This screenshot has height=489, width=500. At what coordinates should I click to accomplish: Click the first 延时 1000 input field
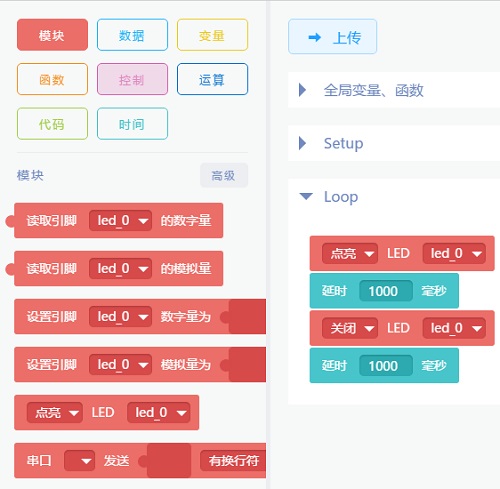tap(386, 291)
